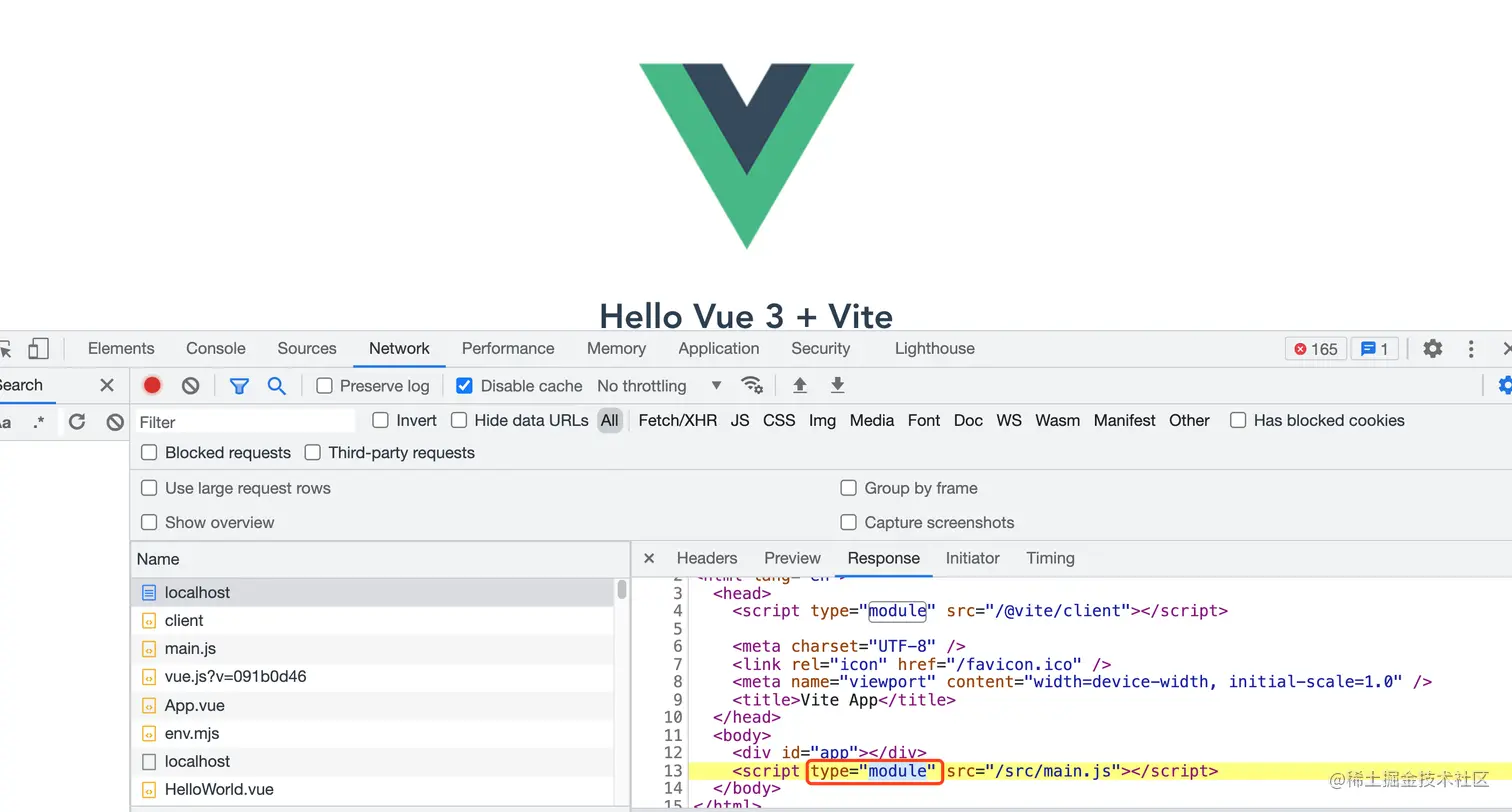This screenshot has width=1512, height=812.
Task: Stop recording network log (red circle)
Action: [x=152, y=385]
